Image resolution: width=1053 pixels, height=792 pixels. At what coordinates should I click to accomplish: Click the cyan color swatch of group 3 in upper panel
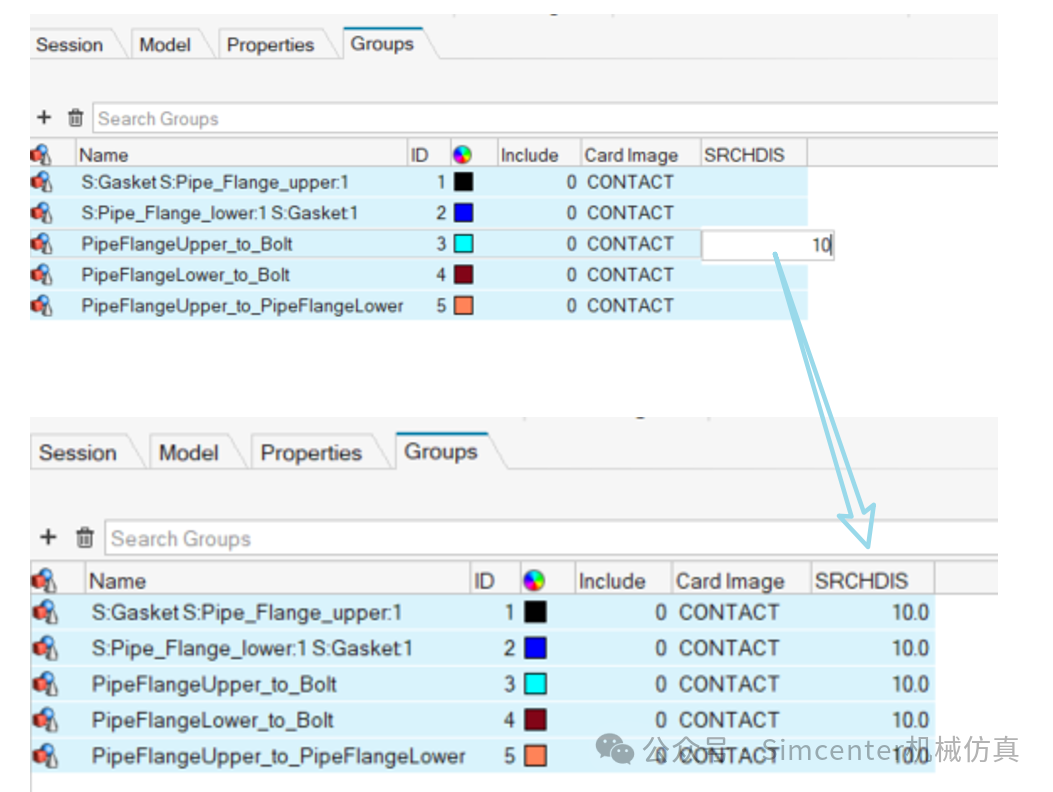pos(463,244)
